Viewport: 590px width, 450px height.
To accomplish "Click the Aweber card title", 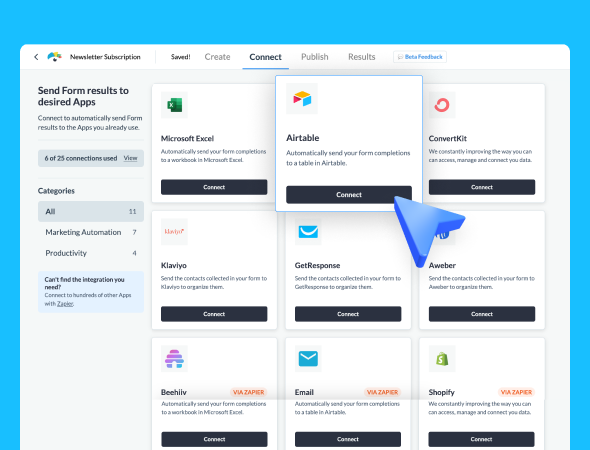I will pos(442,265).
